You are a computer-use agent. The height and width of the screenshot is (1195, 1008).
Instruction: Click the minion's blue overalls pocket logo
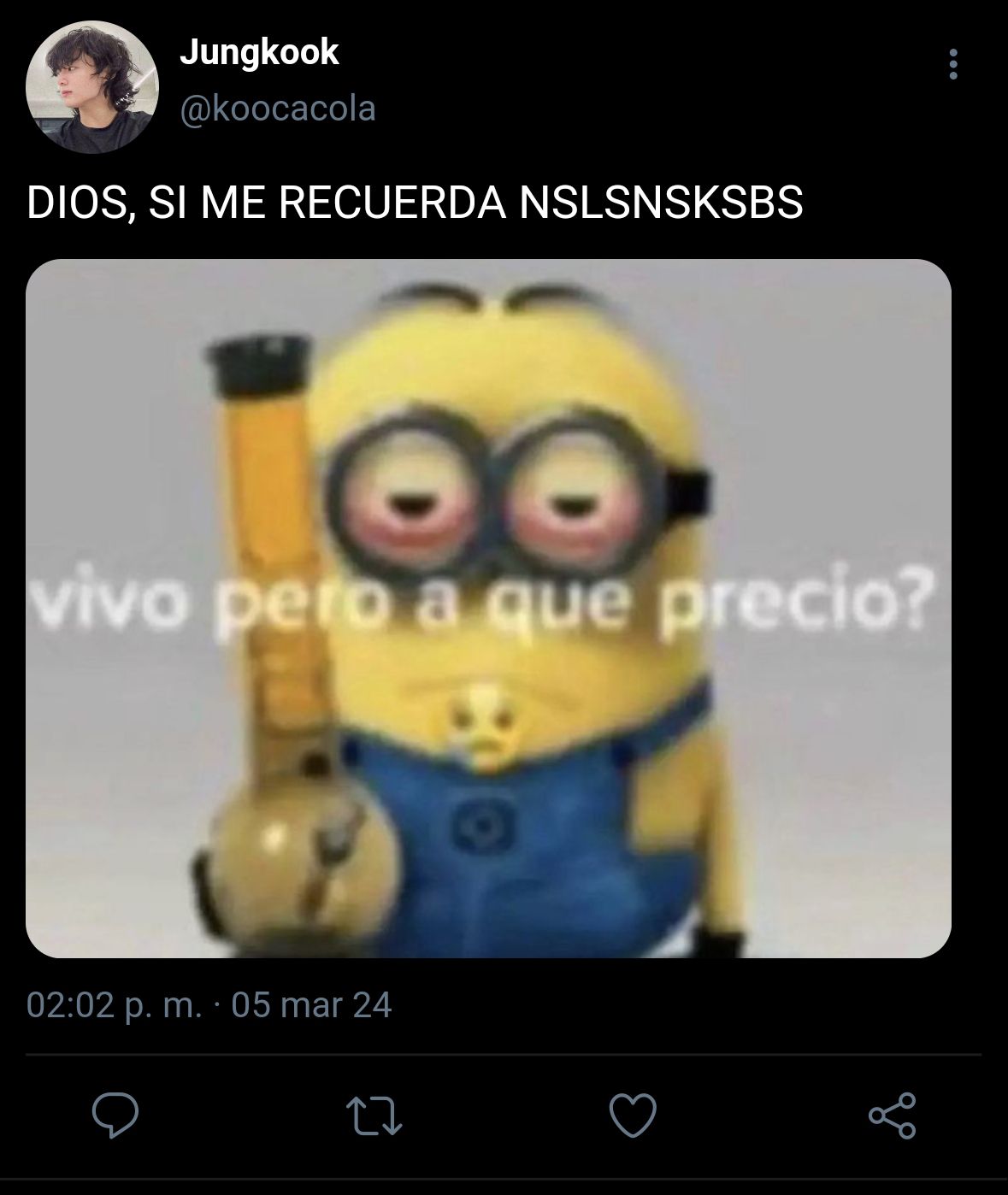(x=481, y=822)
